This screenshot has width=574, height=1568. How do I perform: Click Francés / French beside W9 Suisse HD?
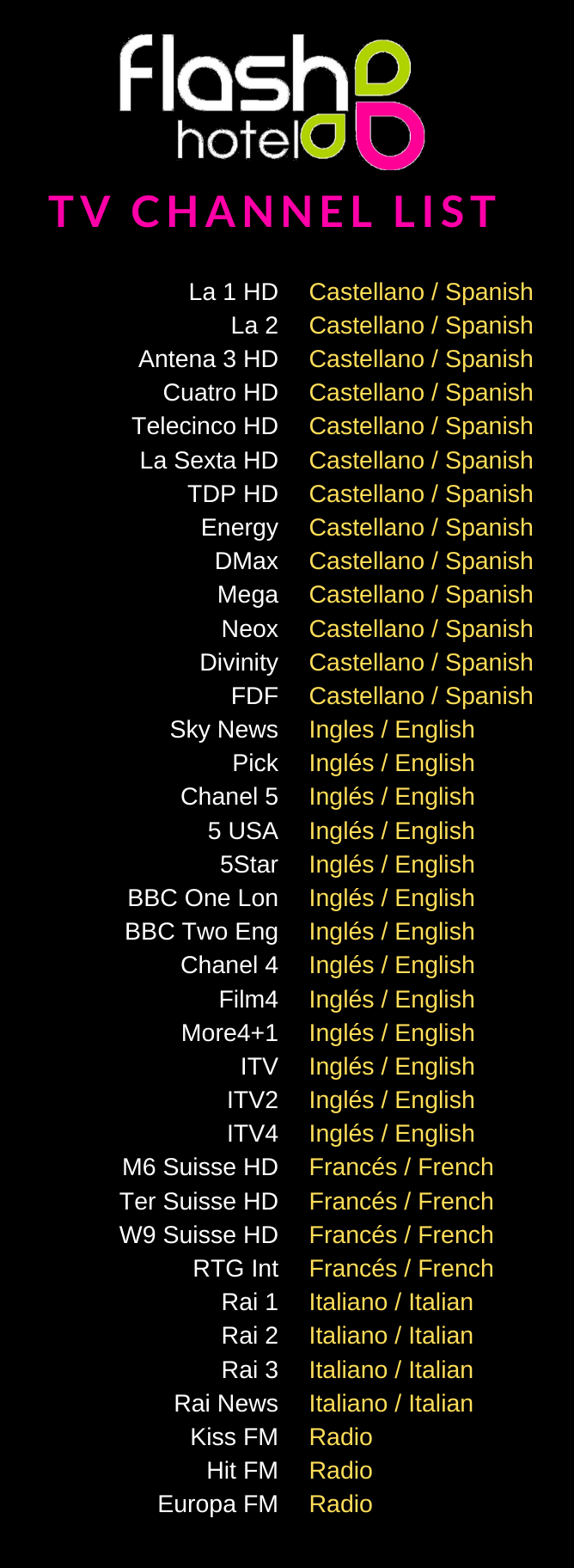401,1235
